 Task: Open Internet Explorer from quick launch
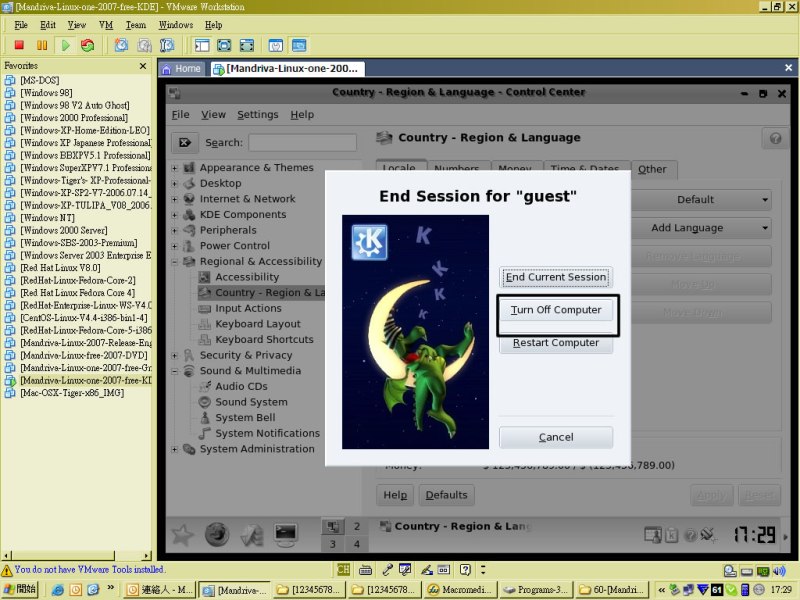tap(58, 590)
